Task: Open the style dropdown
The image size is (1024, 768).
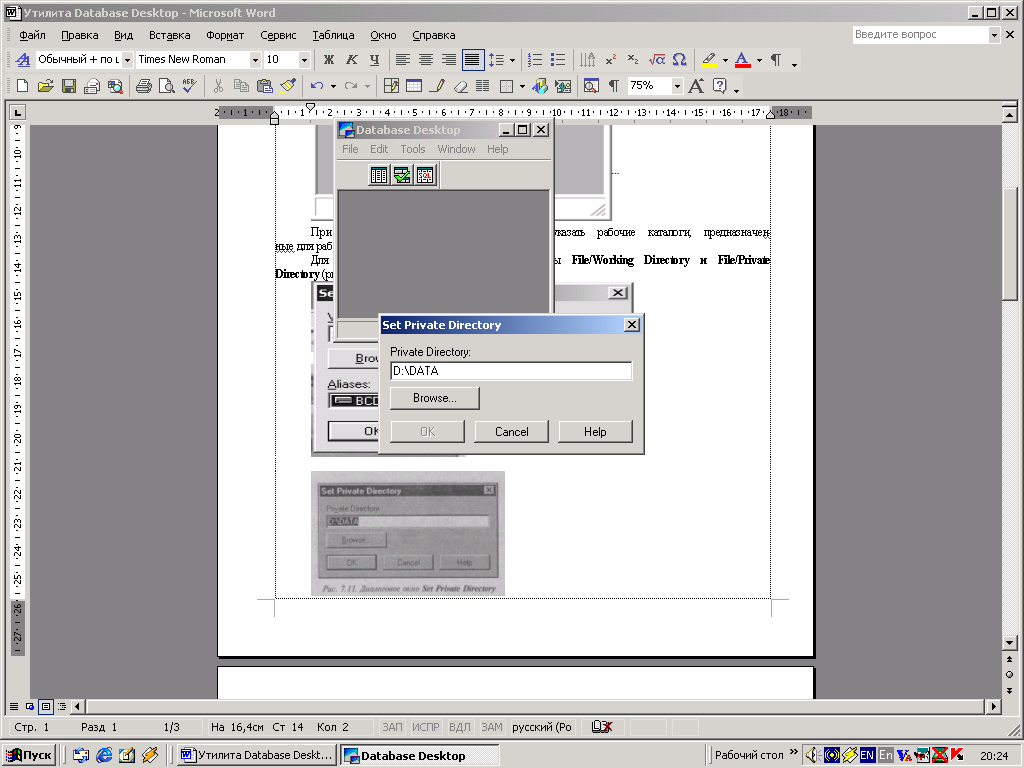Action: (x=127, y=59)
